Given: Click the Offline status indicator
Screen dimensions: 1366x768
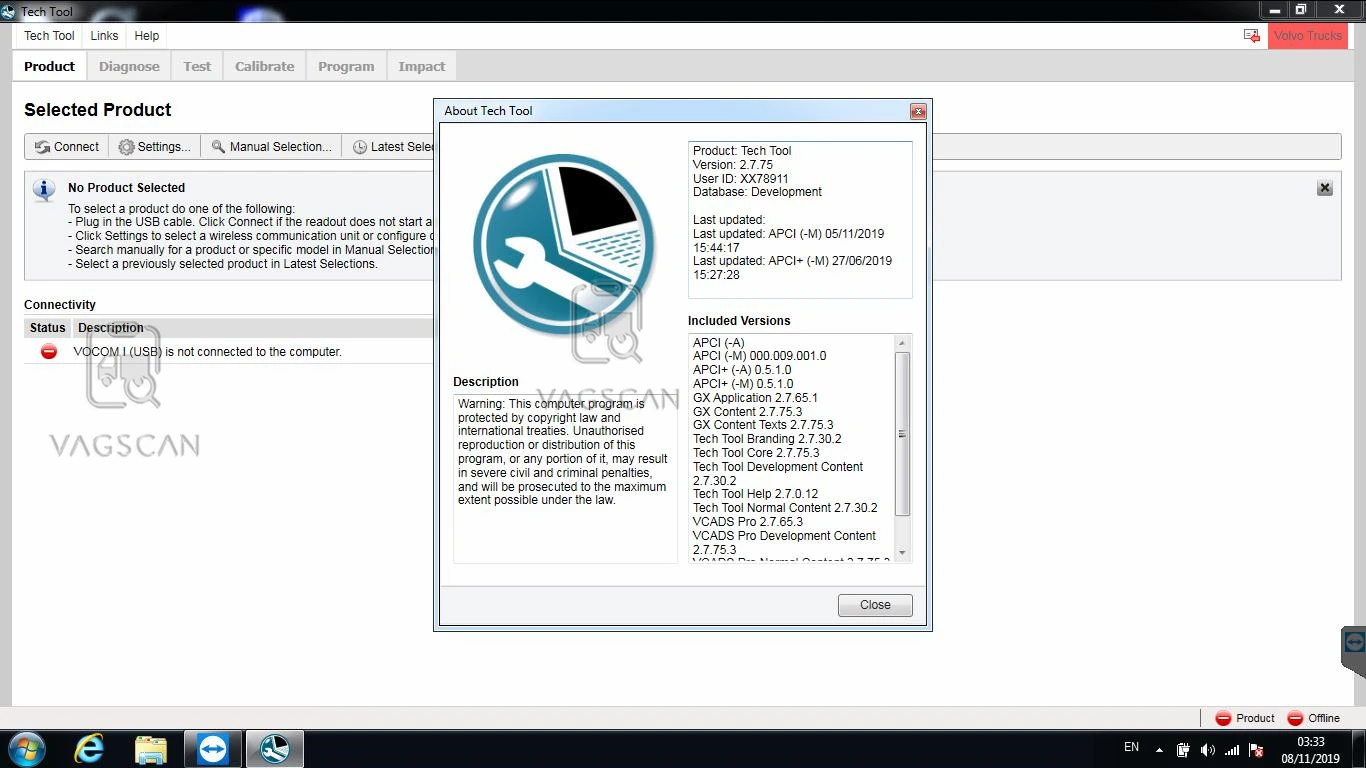Looking at the screenshot, I should (x=1313, y=718).
